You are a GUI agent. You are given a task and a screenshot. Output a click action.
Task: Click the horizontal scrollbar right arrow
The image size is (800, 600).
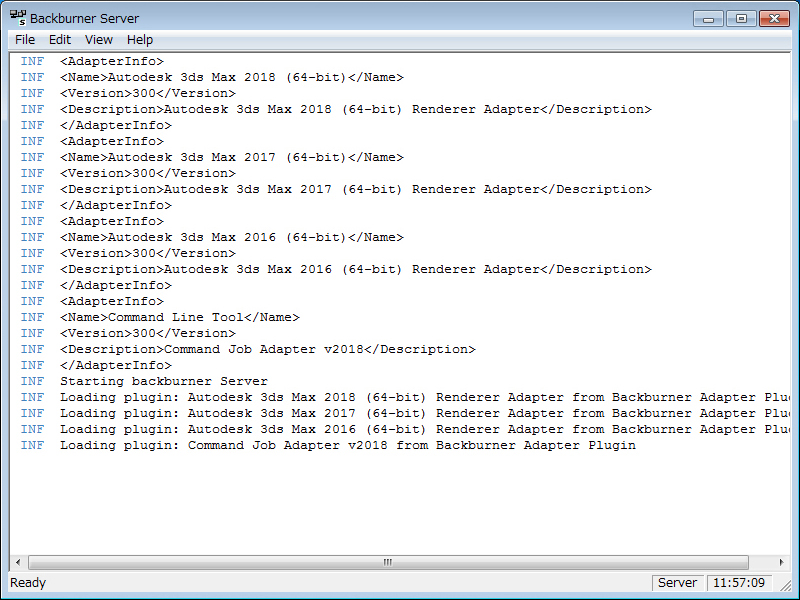coord(782,562)
